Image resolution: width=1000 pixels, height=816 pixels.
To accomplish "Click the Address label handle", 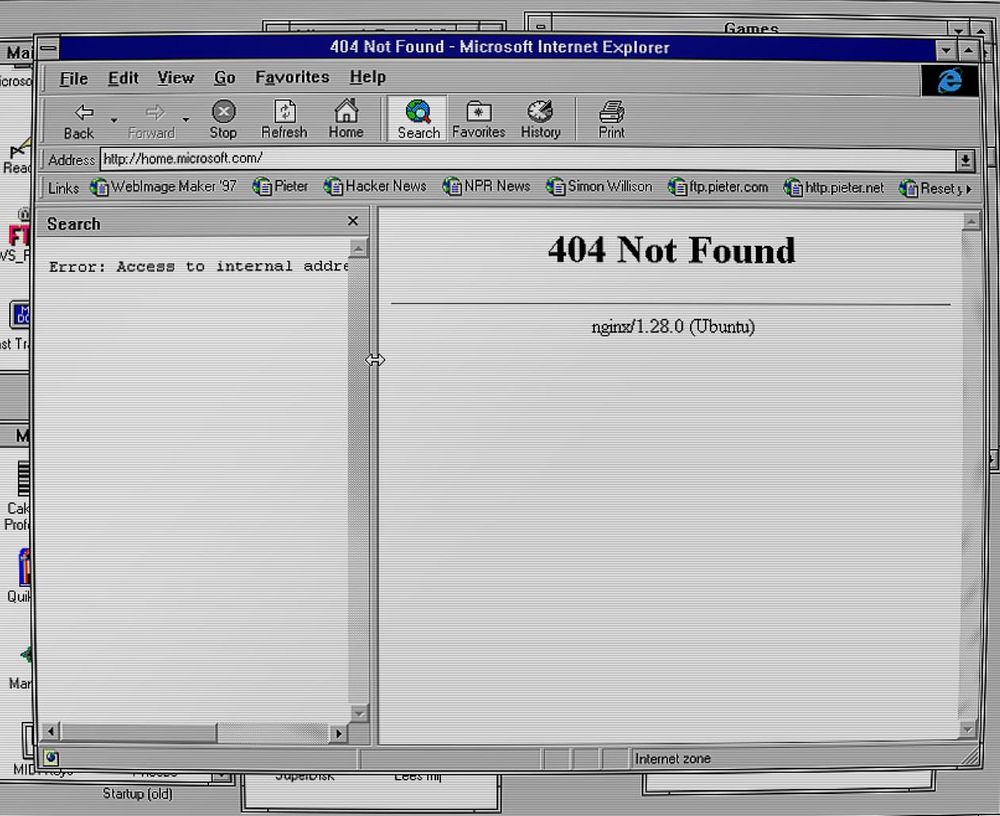I will [70, 160].
